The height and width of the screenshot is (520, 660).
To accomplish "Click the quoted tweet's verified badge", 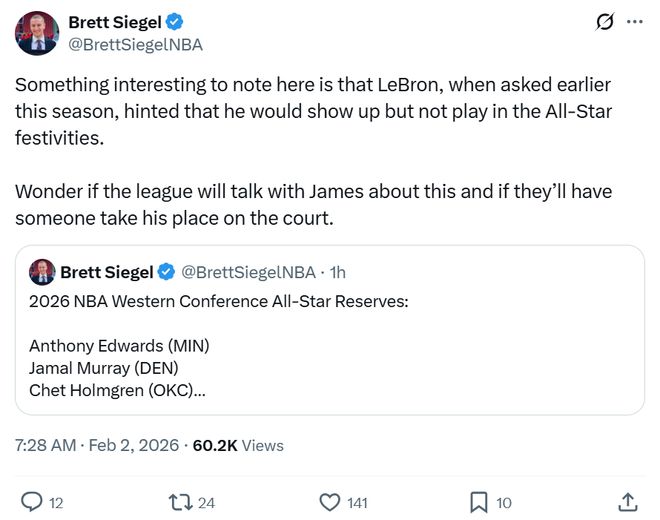I will coord(167,272).
